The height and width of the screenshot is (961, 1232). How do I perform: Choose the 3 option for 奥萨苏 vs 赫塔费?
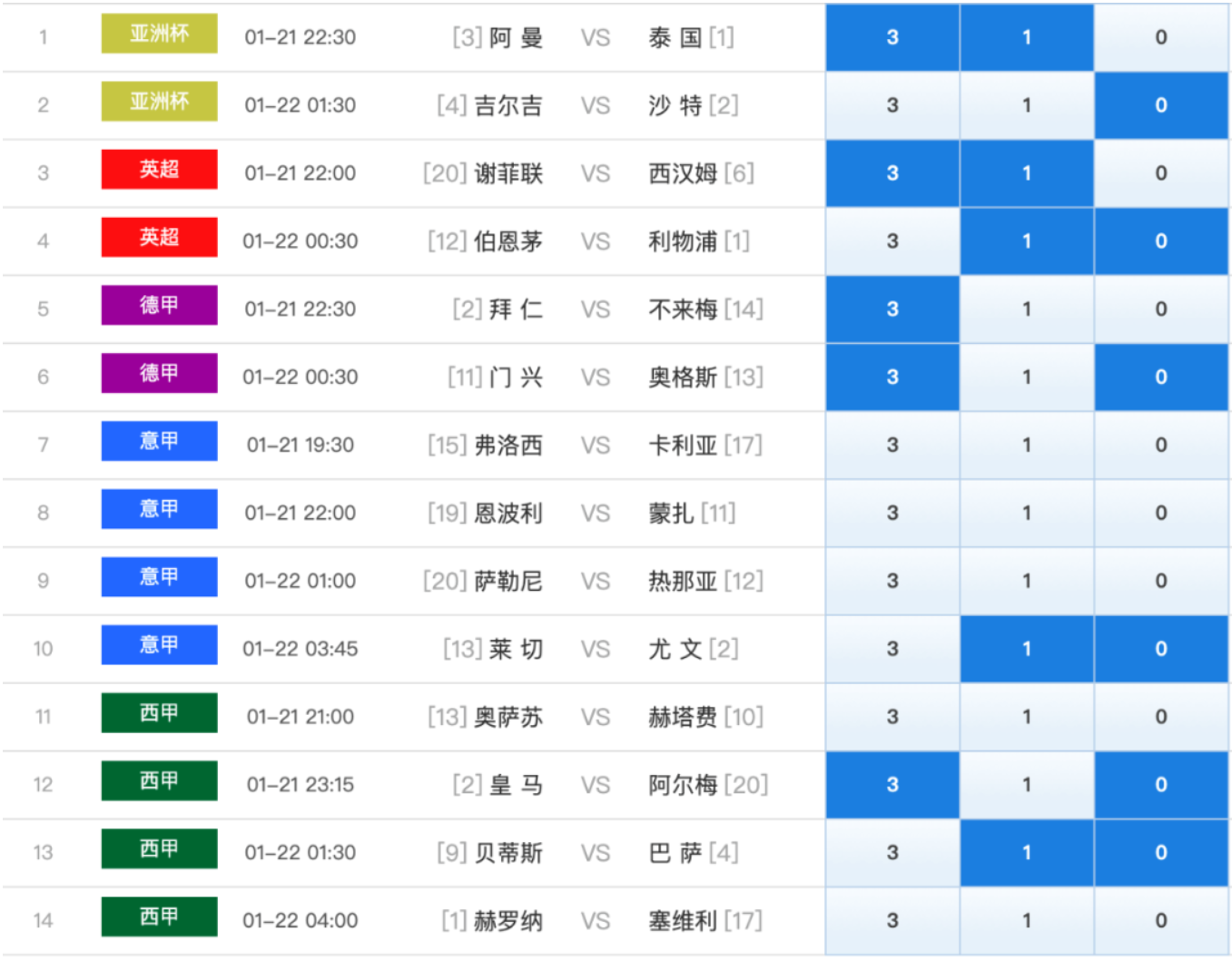point(892,718)
